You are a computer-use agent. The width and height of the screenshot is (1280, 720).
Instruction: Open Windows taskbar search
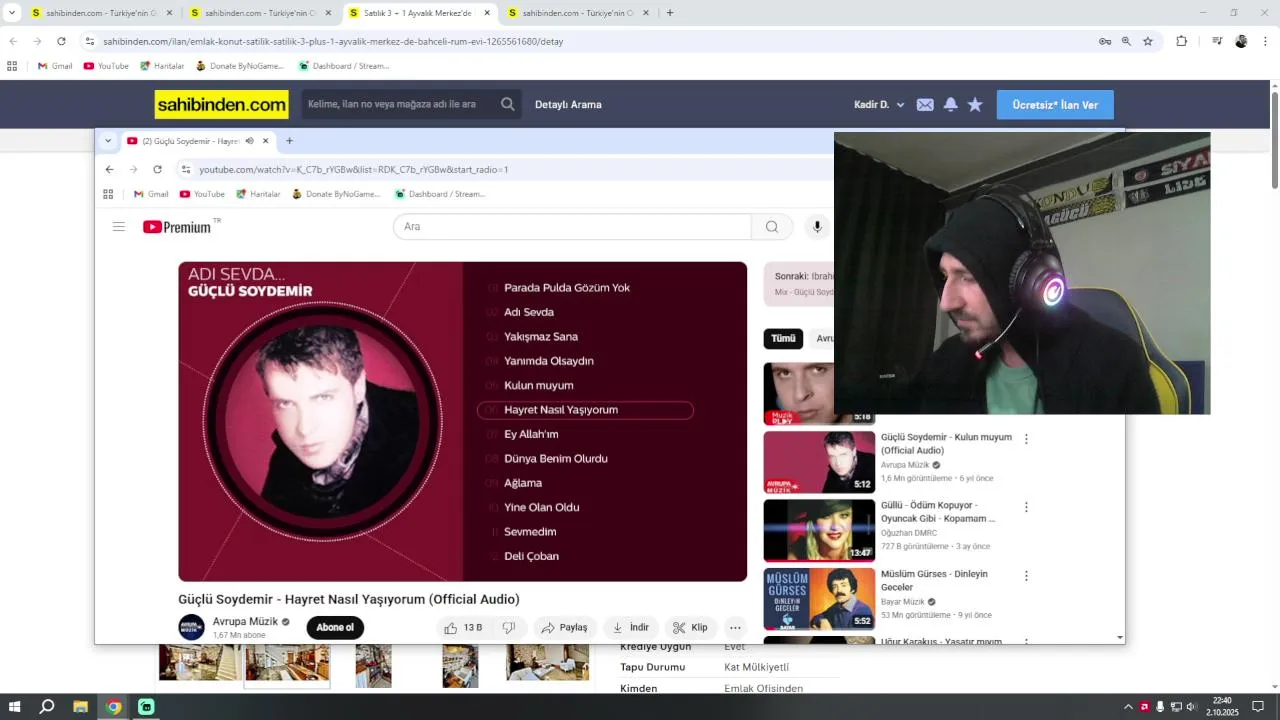(x=47, y=707)
